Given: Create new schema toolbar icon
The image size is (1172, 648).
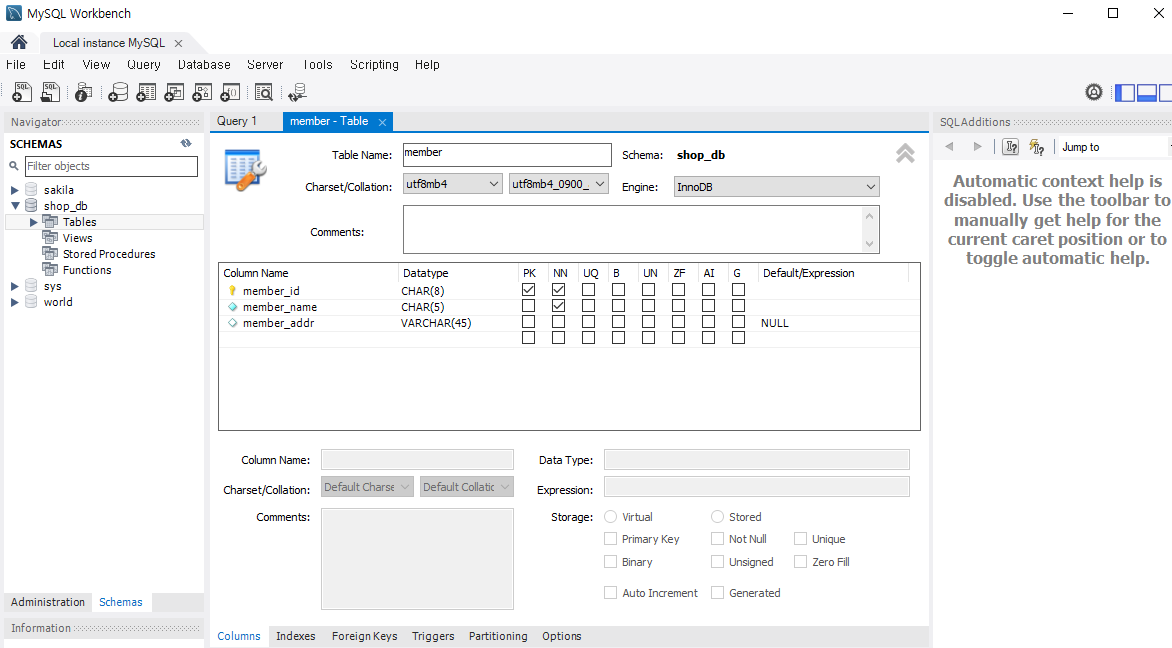Looking at the screenshot, I should click(x=118, y=92).
